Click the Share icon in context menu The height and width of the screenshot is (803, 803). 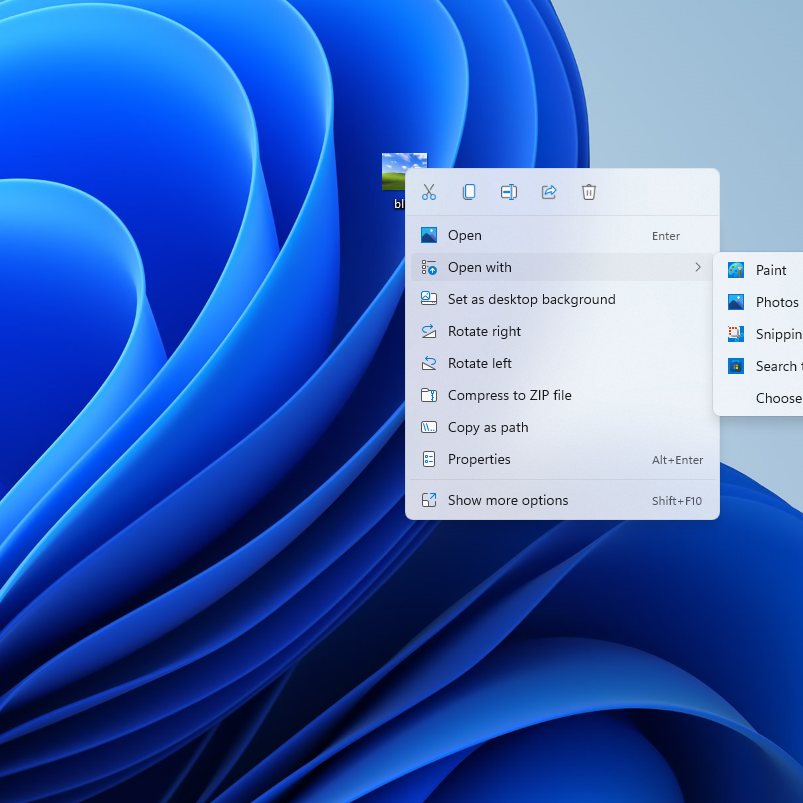pos(549,192)
